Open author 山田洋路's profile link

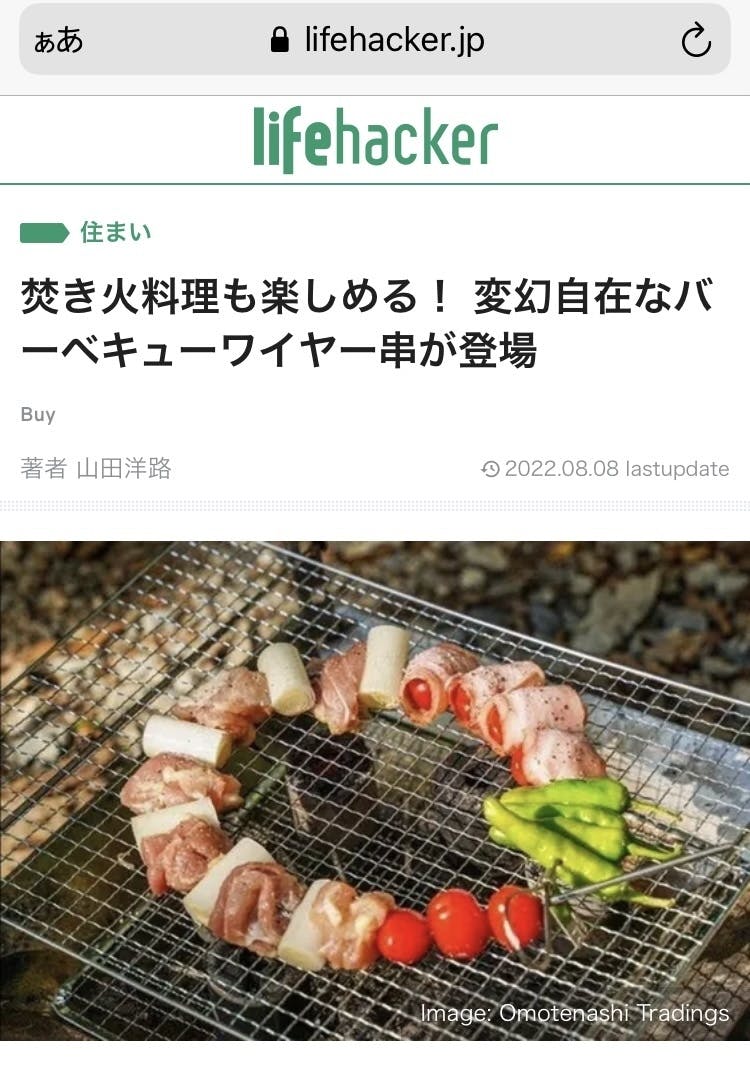124,469
